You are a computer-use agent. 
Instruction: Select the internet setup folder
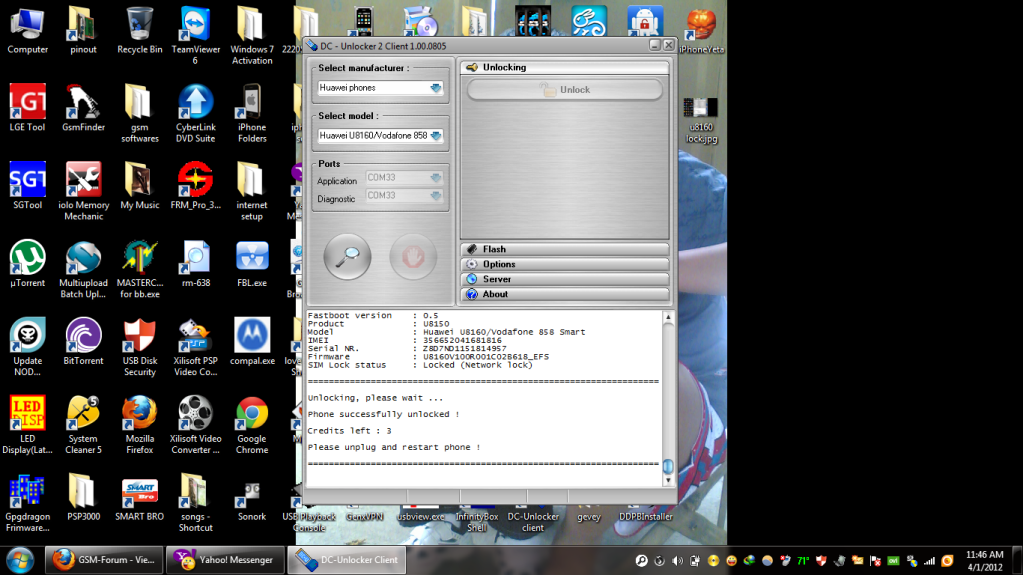click(x=252, y=191)
